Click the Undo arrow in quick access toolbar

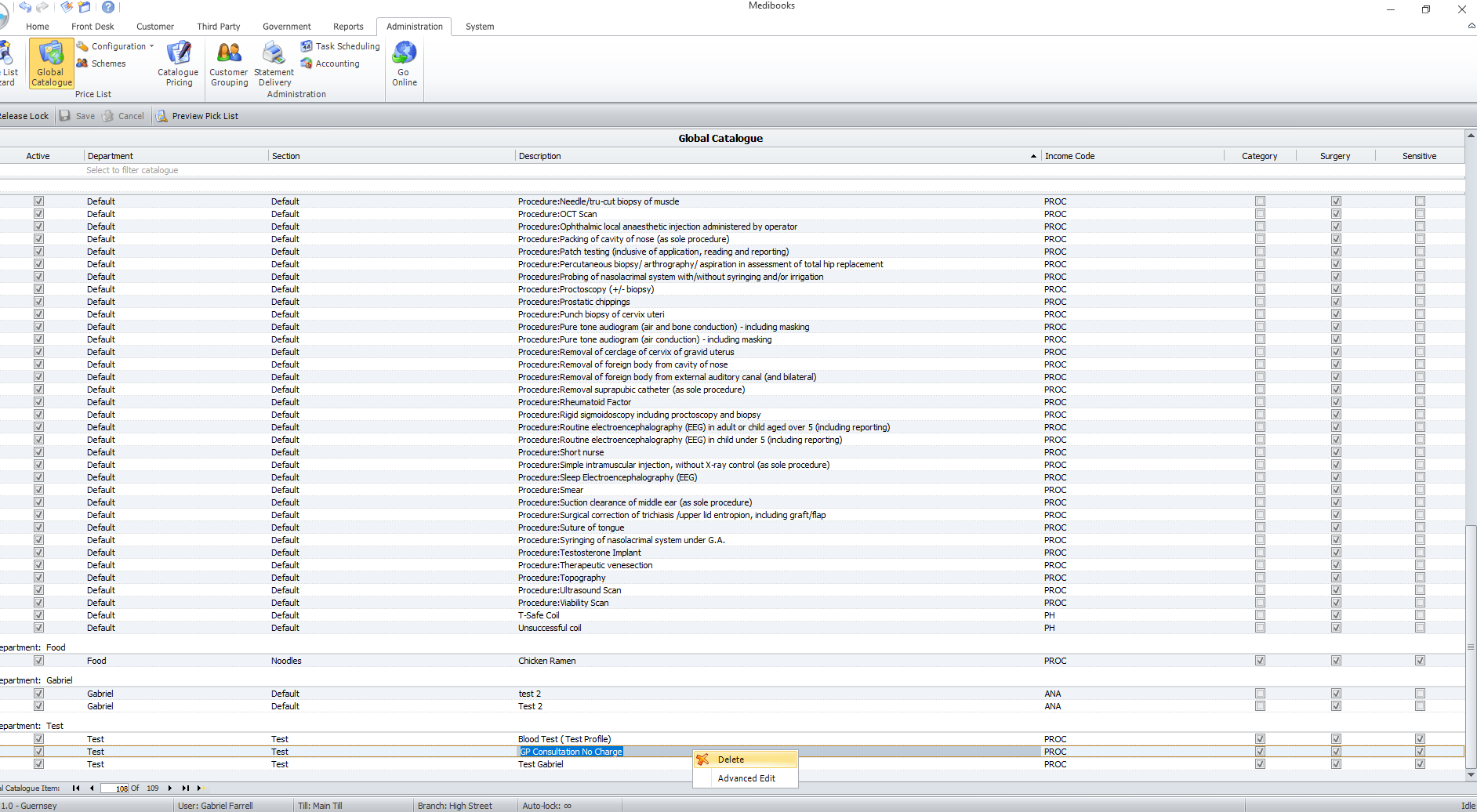click(x=25, y=7)
